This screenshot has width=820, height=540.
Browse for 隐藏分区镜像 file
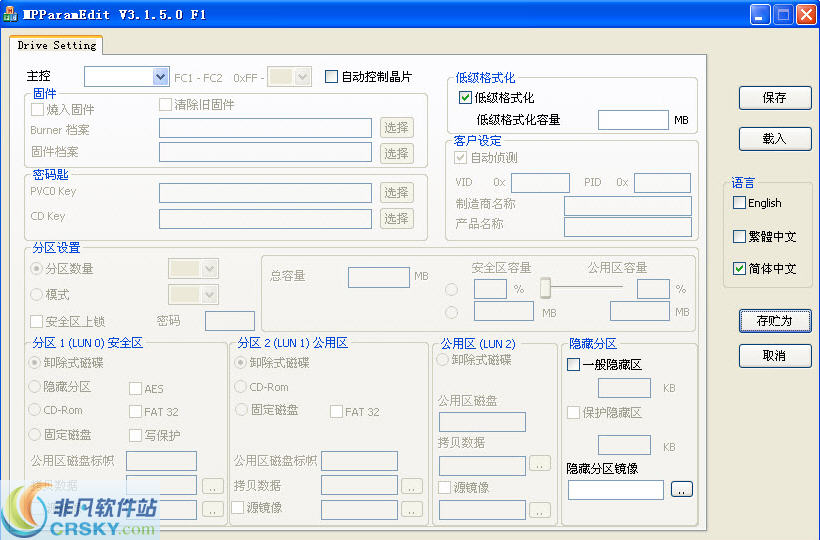pos(681,490)
